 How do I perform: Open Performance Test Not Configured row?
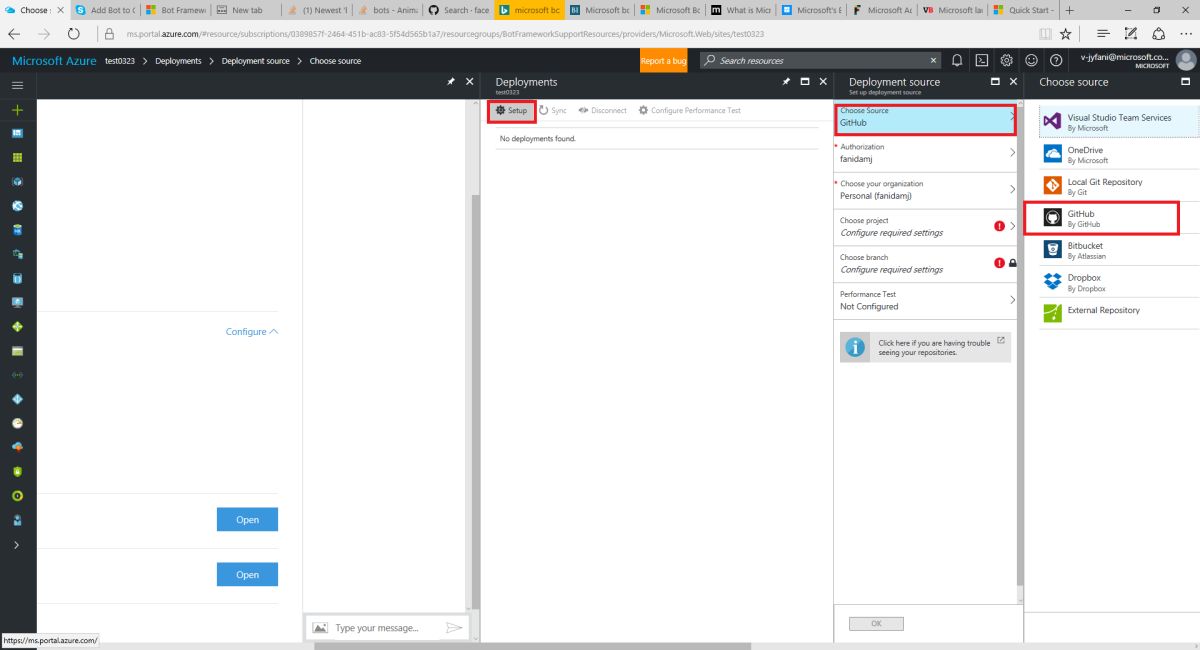(x=926, y=301)
